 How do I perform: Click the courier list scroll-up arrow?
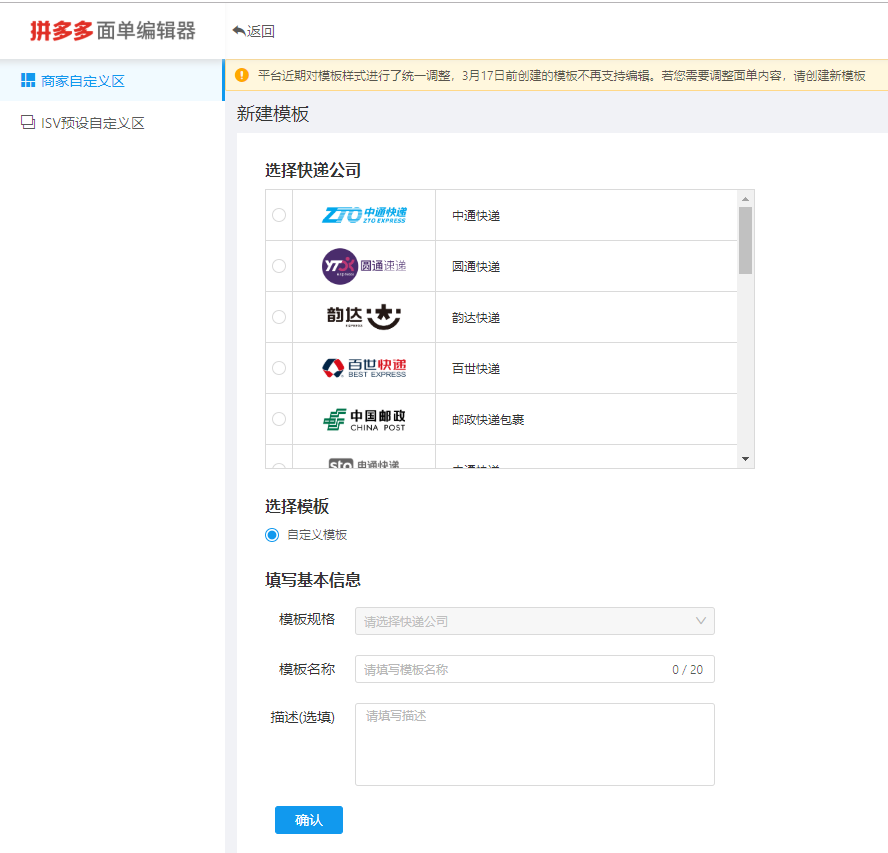coord(745,199)
